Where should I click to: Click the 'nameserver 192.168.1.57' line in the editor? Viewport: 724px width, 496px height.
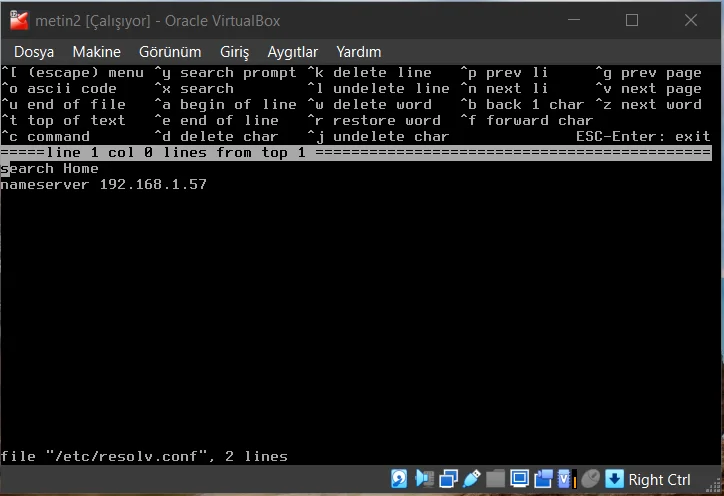pyautogui.click(x=104, y=185)
